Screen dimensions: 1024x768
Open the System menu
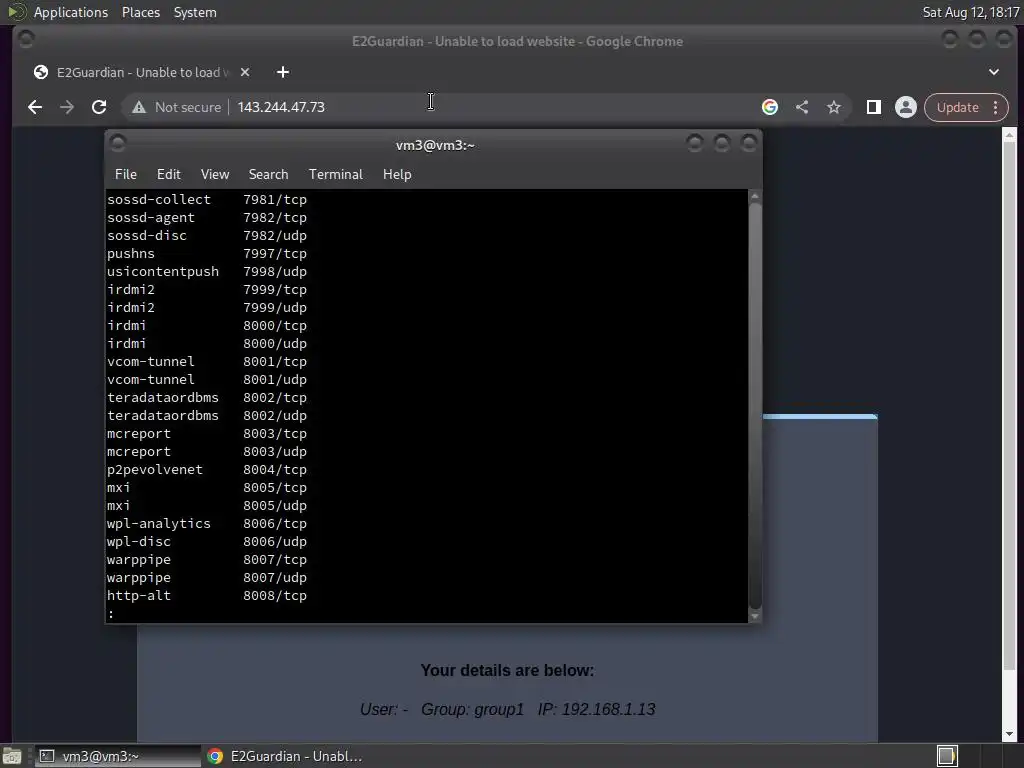point(195,12)
